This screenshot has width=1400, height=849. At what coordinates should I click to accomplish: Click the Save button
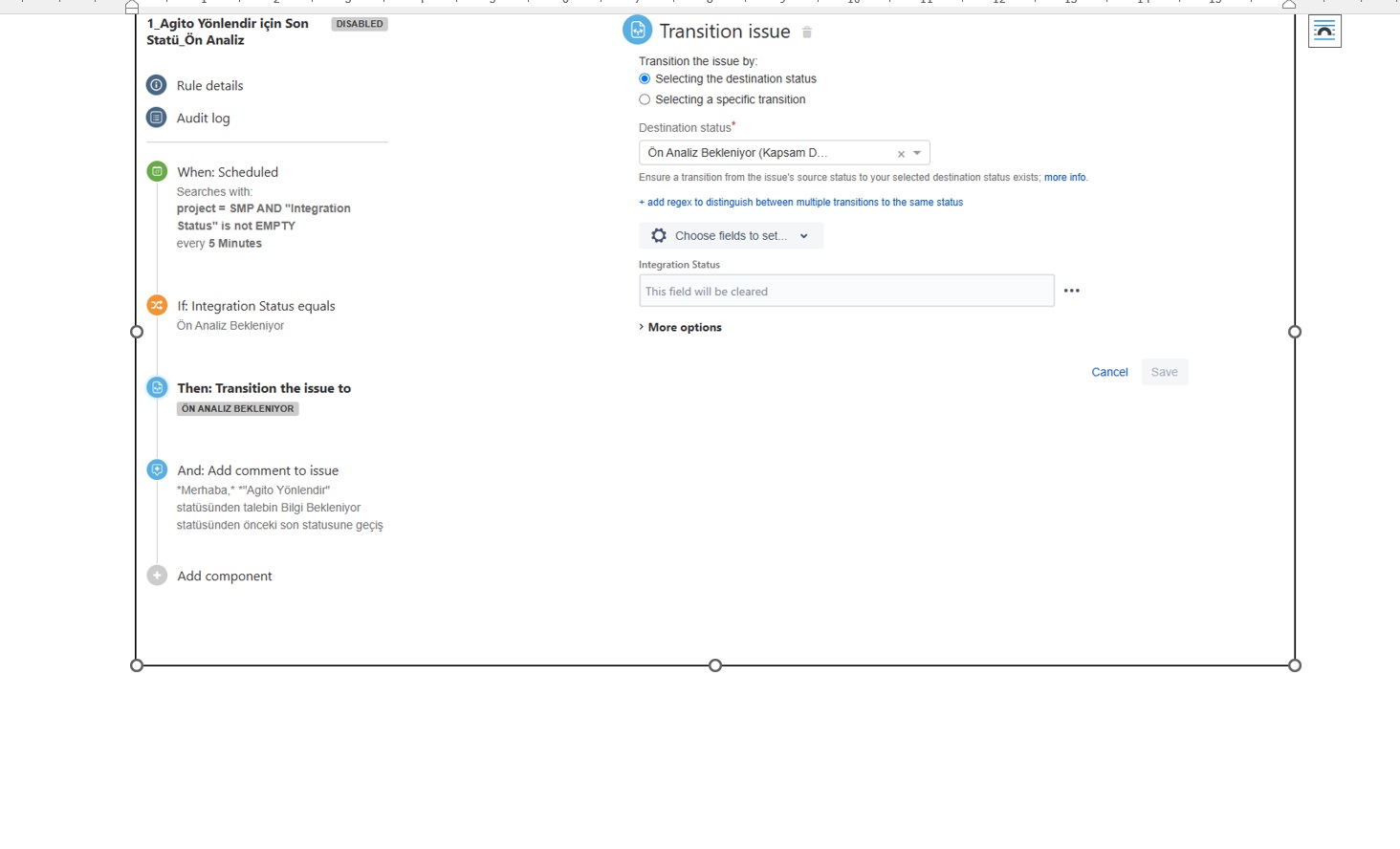coord(1164,372)
